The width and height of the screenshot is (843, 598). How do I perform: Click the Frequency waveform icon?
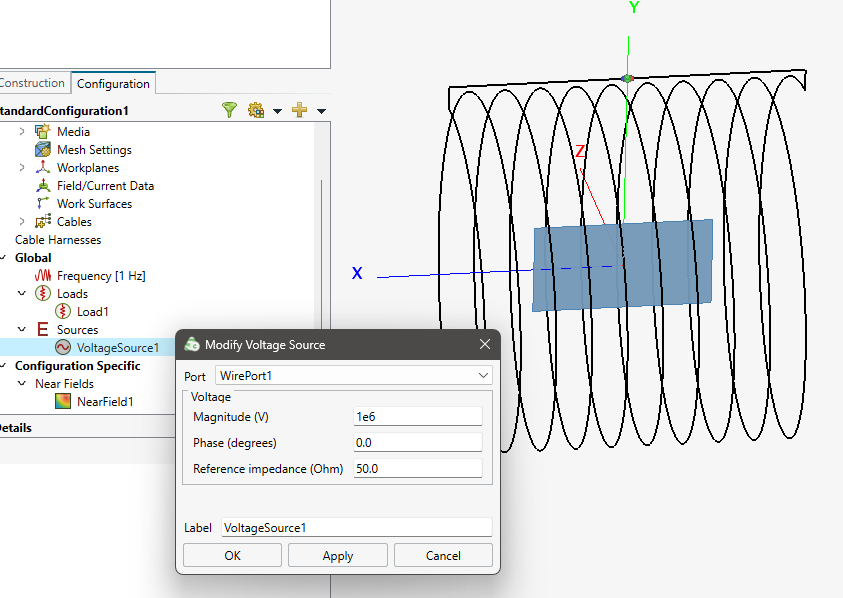click(x=42, y=275)
